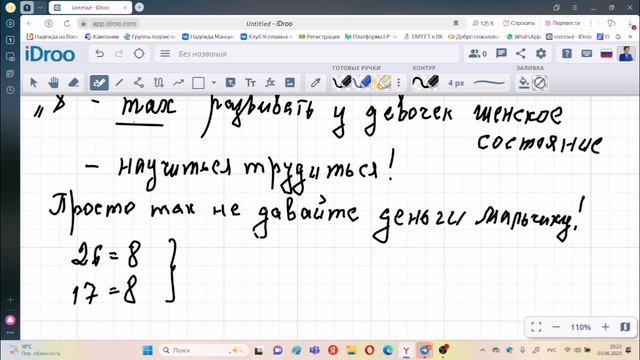This screenshot has height=360, width=640.
Task: Select the pointer selection tool
Action: tap(34, 83)
